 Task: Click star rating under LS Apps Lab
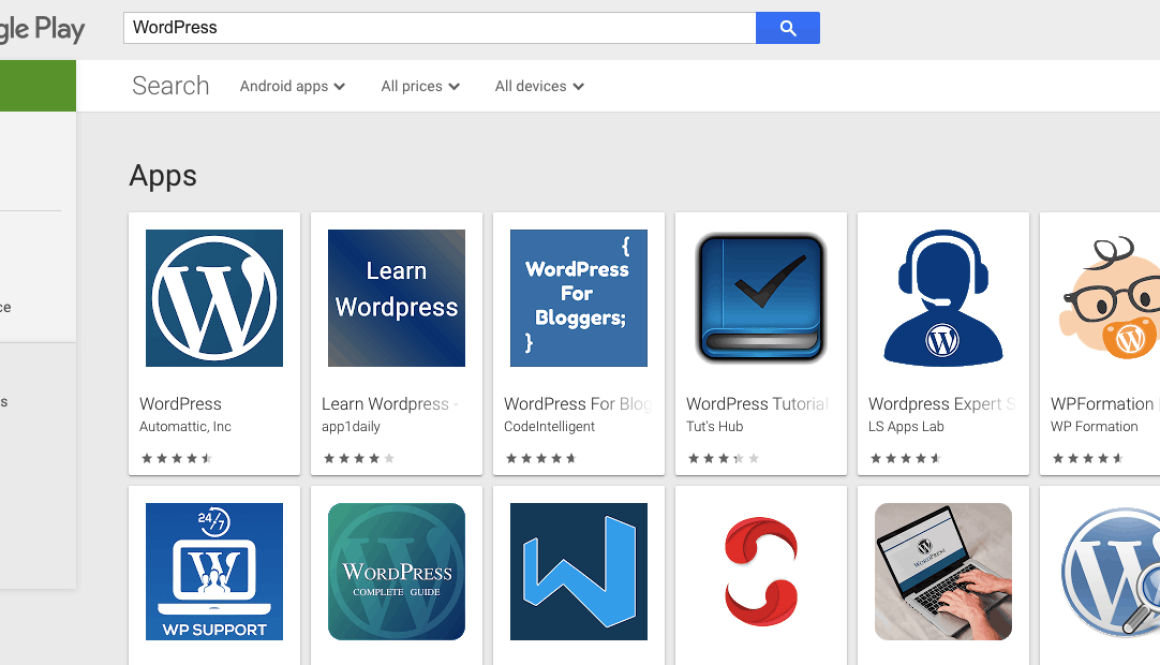click(x=906, y=459)
